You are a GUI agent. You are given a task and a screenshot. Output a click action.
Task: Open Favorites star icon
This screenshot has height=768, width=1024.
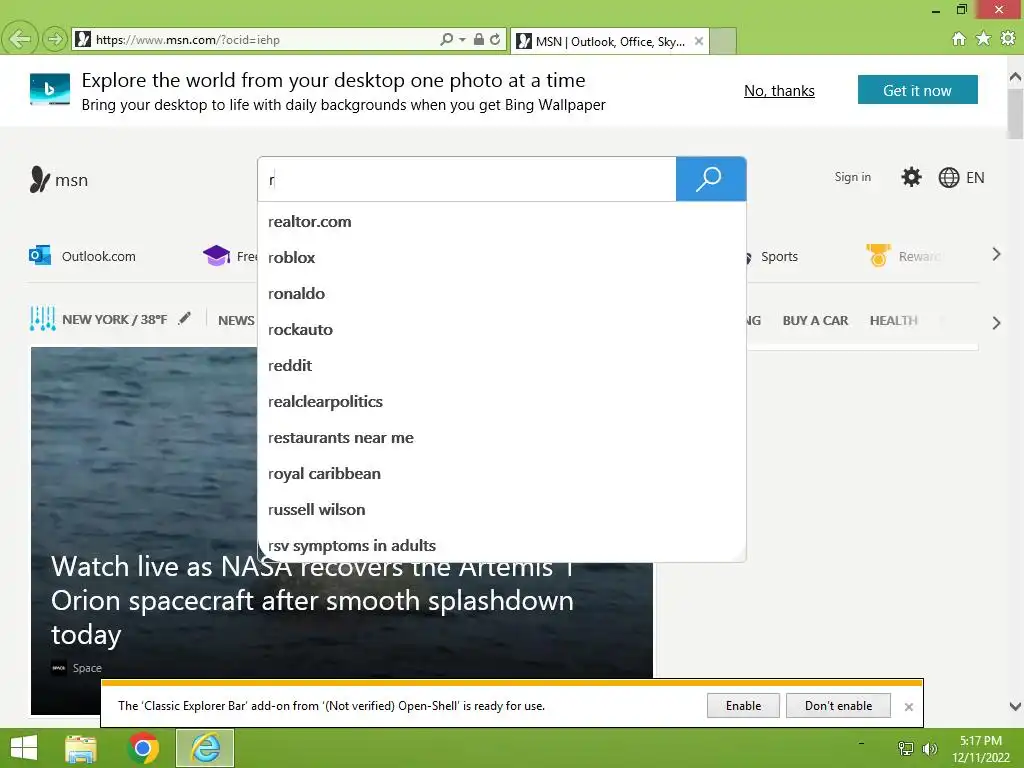983,39
